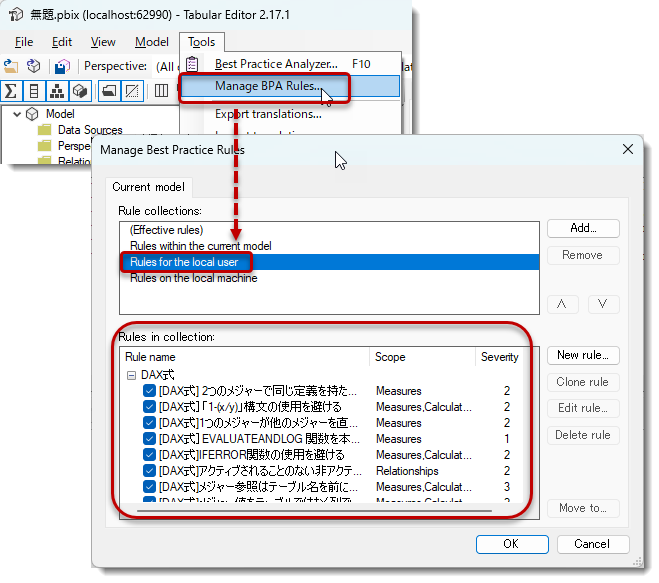Click the Scope column header
Image resolution: width=659 pixels, height=583 pixels.
[x=422, y=357]
